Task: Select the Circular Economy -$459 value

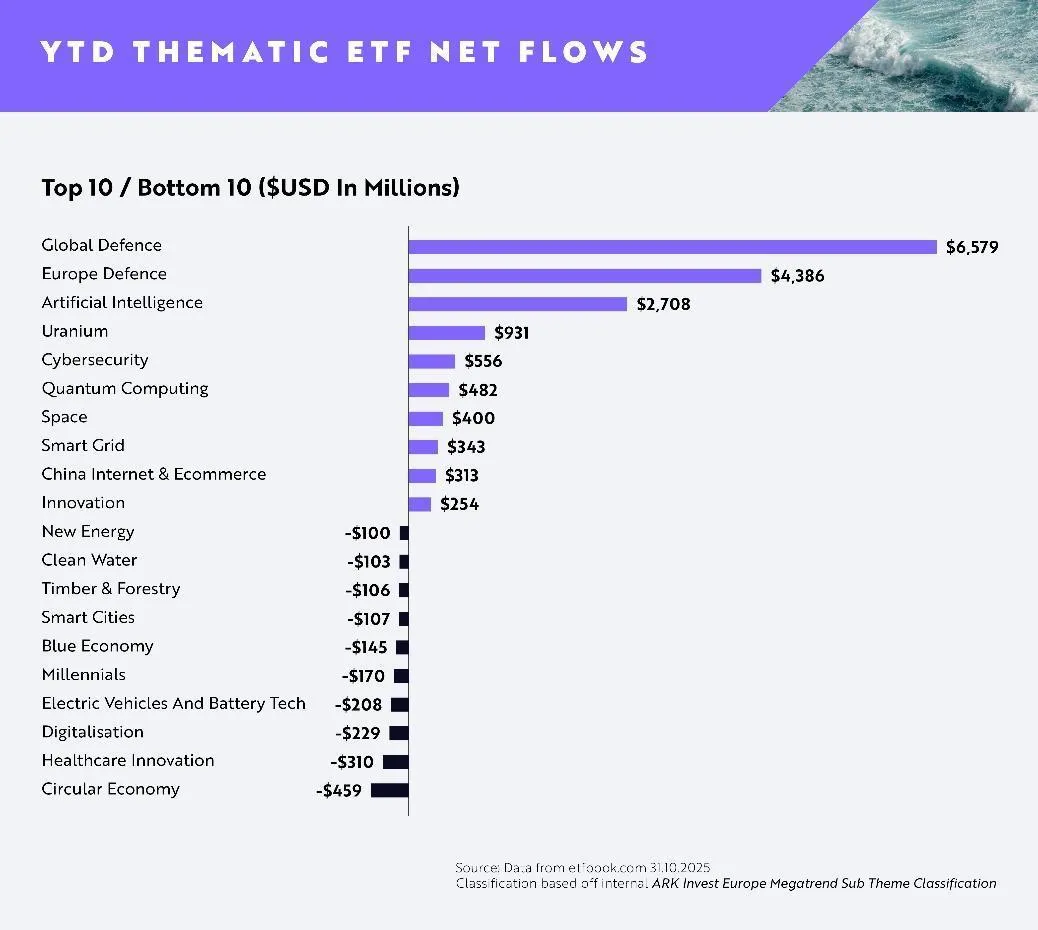Action: coord(339,791)
